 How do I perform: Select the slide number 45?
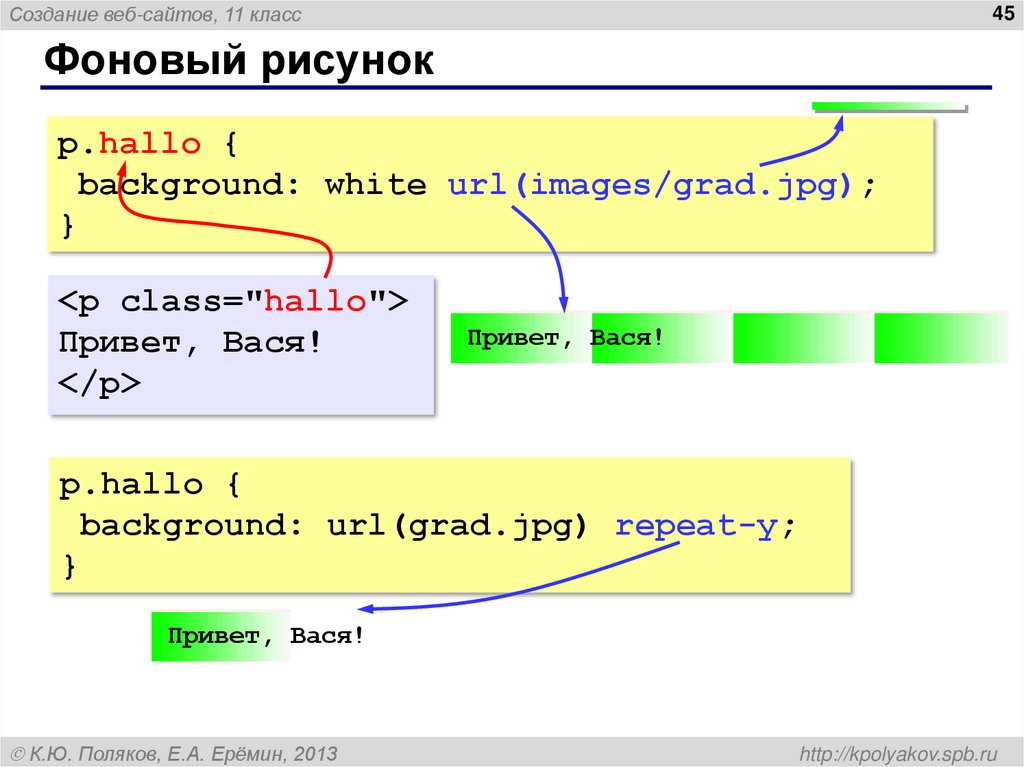click(1004, 14)
